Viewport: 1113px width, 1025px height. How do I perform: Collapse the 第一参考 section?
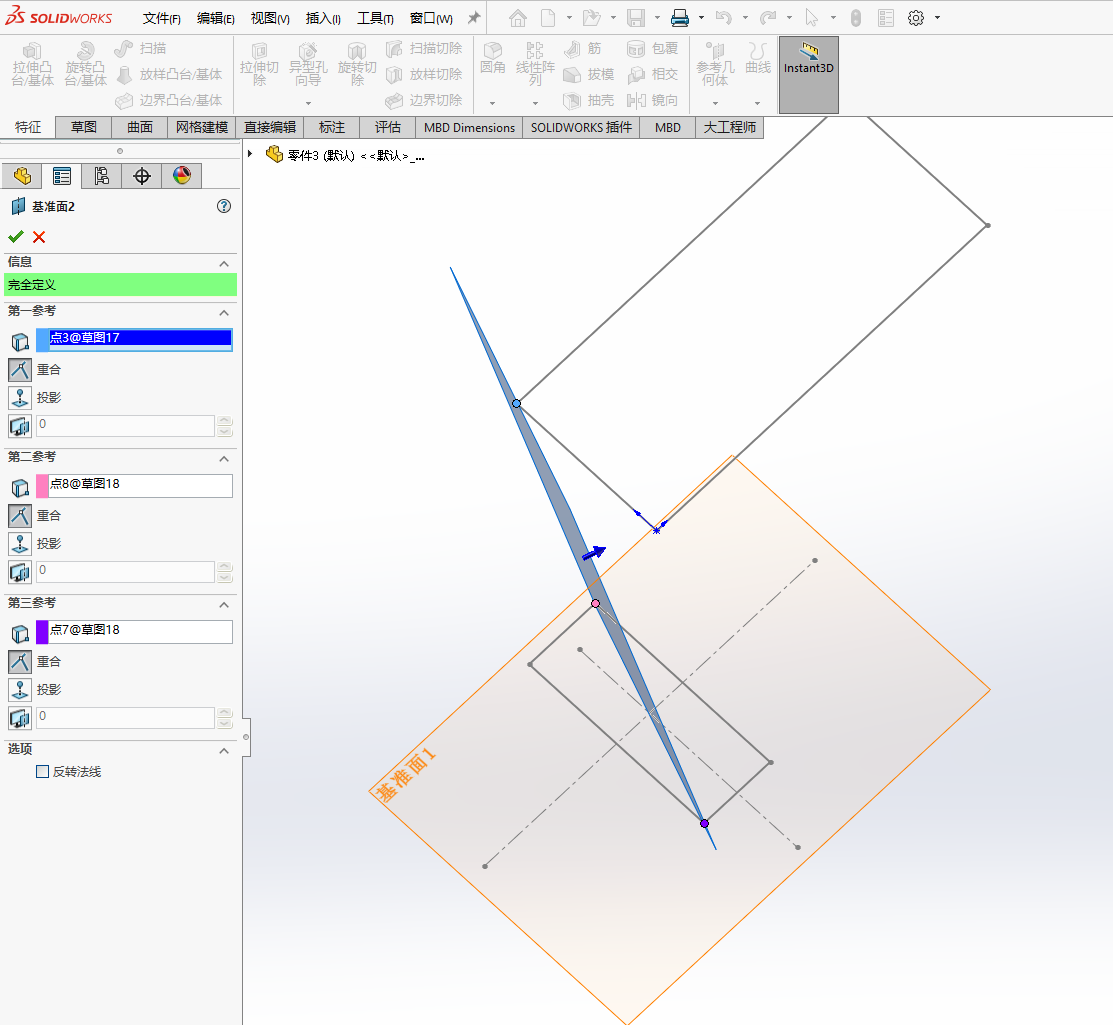(x=224, y=312)
